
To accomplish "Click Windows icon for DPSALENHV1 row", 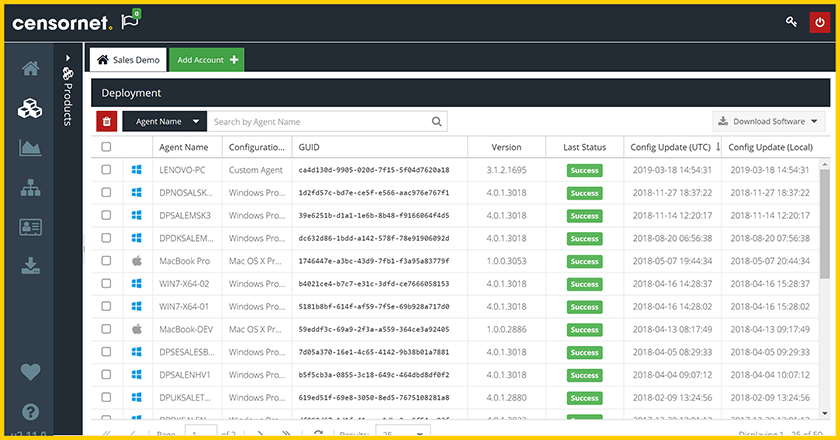I will coord(137,375).
